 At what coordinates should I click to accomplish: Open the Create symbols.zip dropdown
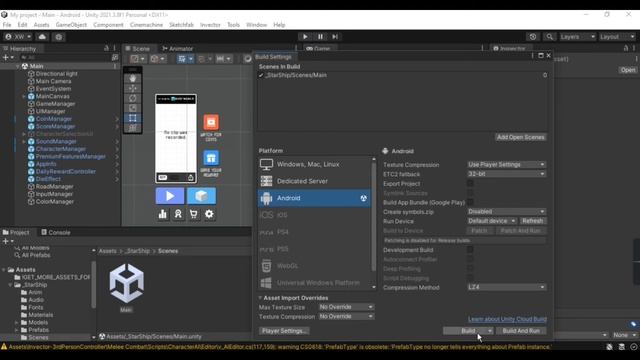[506, 212]
